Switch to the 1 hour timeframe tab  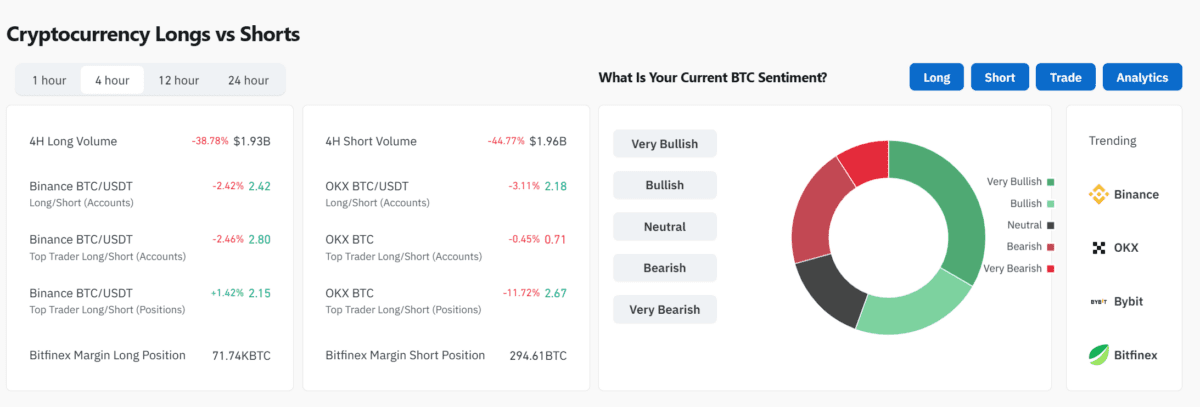[48, 80]
